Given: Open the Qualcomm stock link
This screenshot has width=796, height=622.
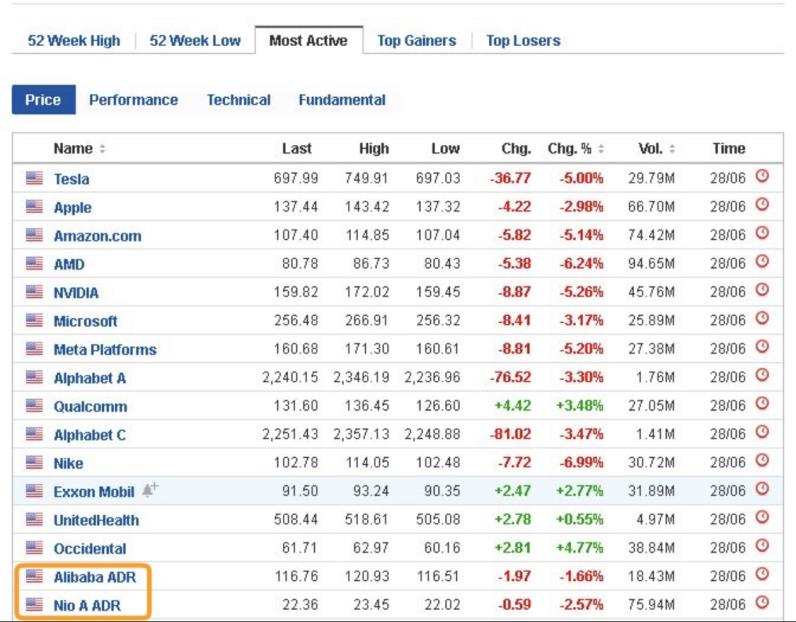Looking at the screenshot, I should 90,407.
